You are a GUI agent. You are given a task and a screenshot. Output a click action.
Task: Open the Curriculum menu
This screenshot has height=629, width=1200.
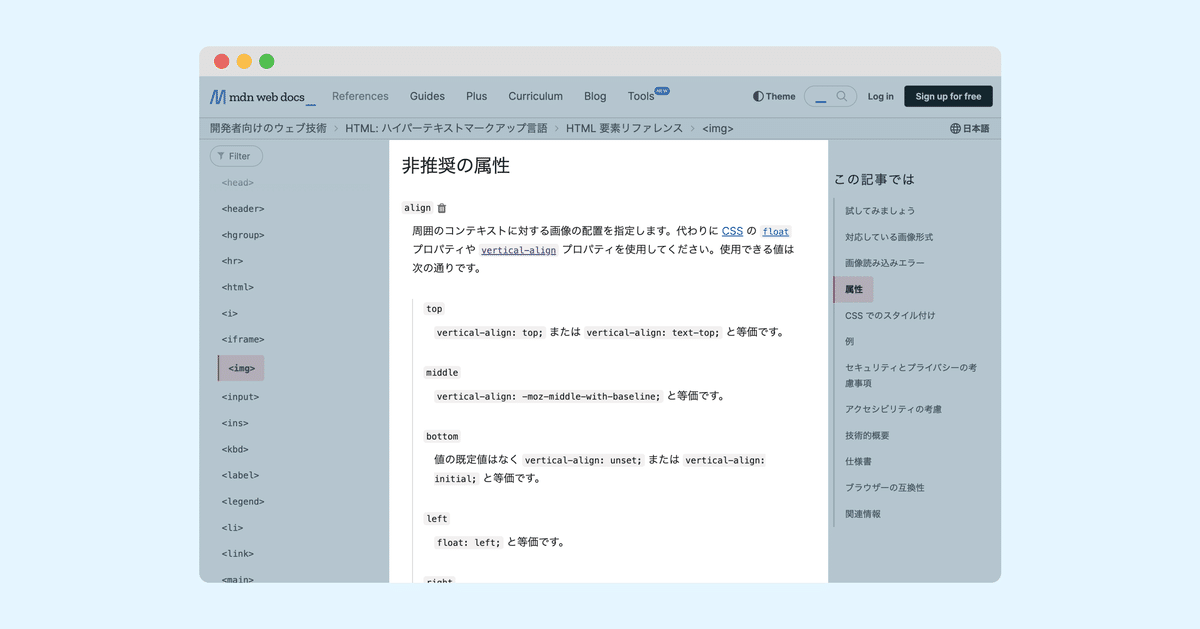coord(535,96)
